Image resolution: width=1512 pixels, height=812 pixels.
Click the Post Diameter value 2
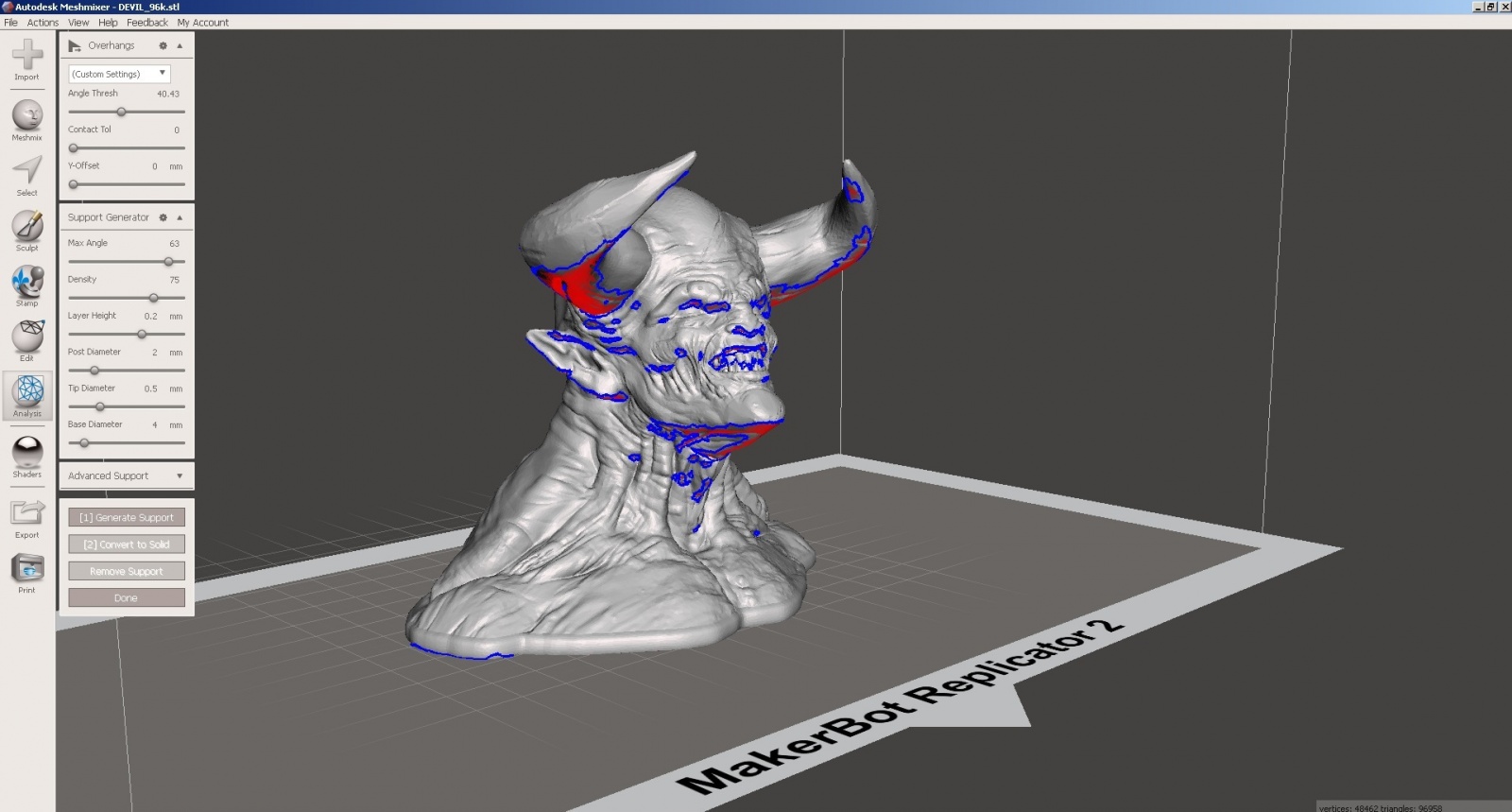pos(155,353)
